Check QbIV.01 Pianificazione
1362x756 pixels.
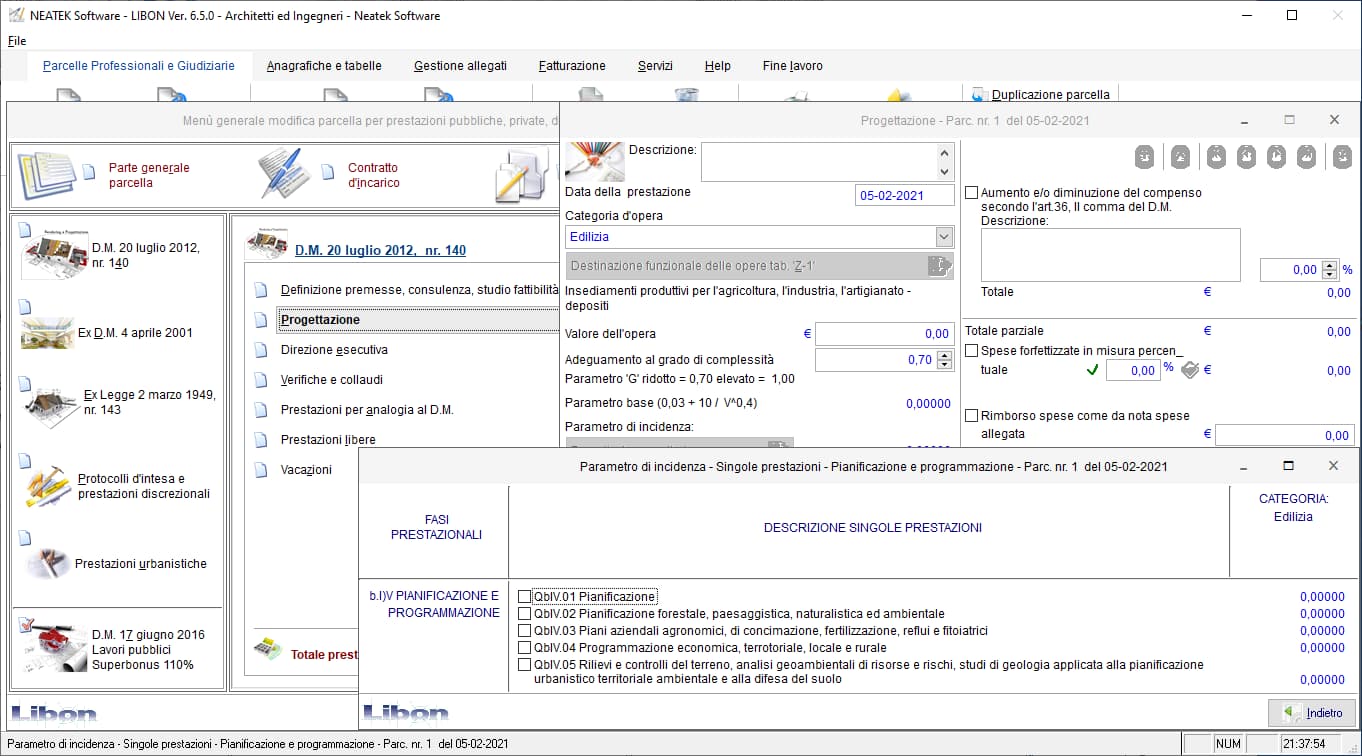pyautogui.click(x=524, y=597)
